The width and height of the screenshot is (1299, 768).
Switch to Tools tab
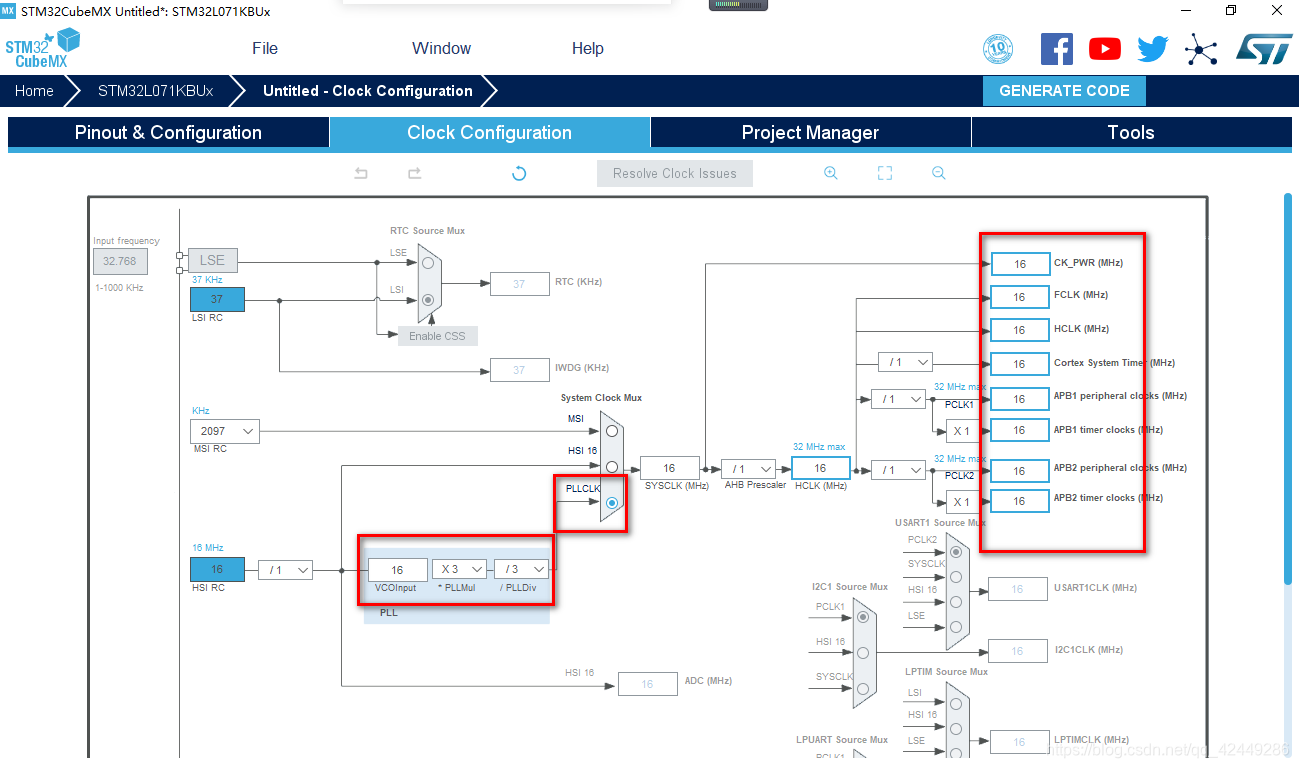point(1131,133)
